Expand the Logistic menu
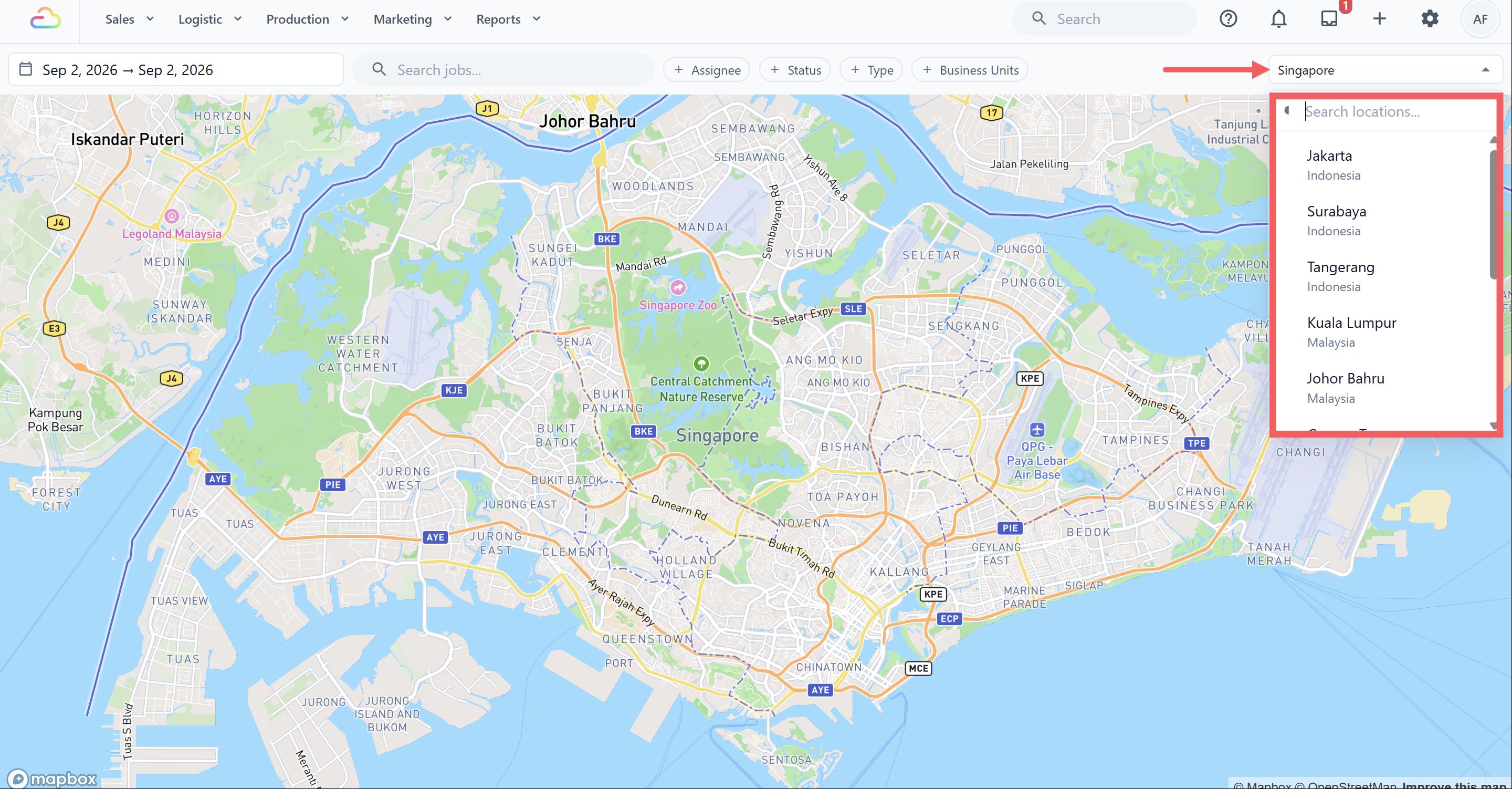 point(209,19)
